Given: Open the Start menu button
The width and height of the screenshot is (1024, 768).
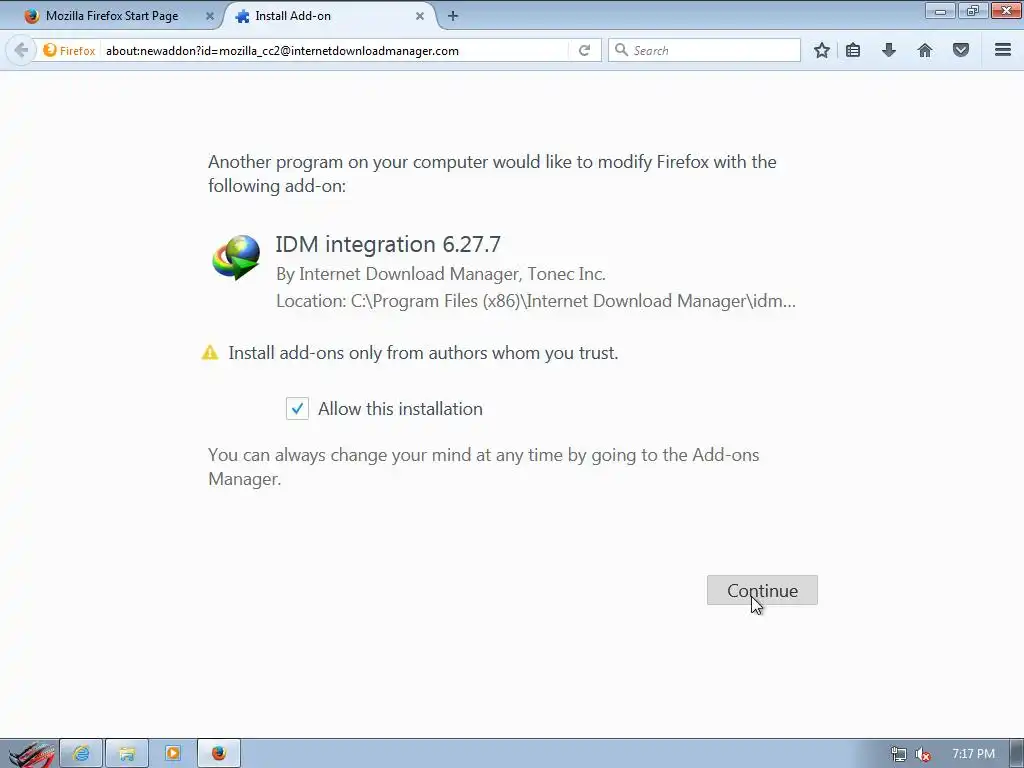Looking at the screenshot, I should tap(29, 754).
